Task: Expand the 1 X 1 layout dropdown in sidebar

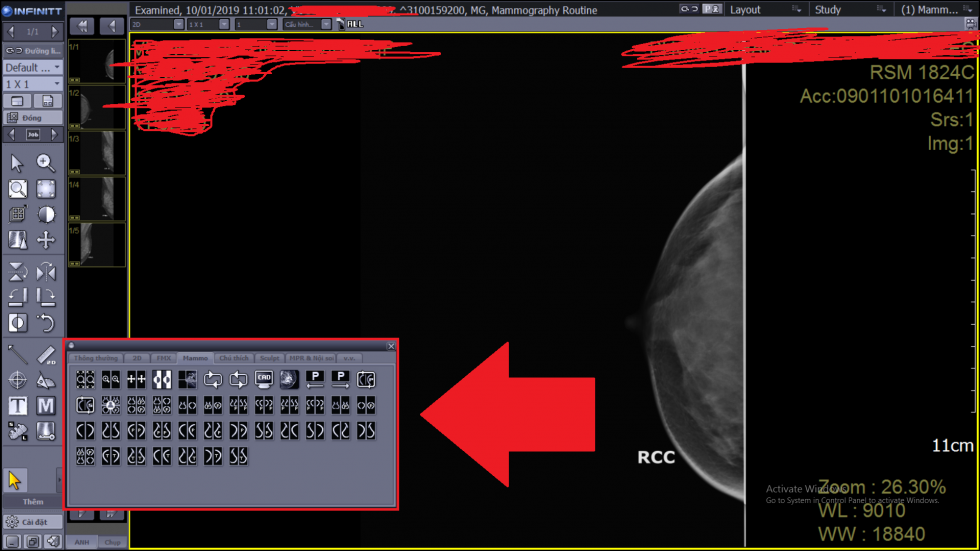Action: click(x=33, y=84)
